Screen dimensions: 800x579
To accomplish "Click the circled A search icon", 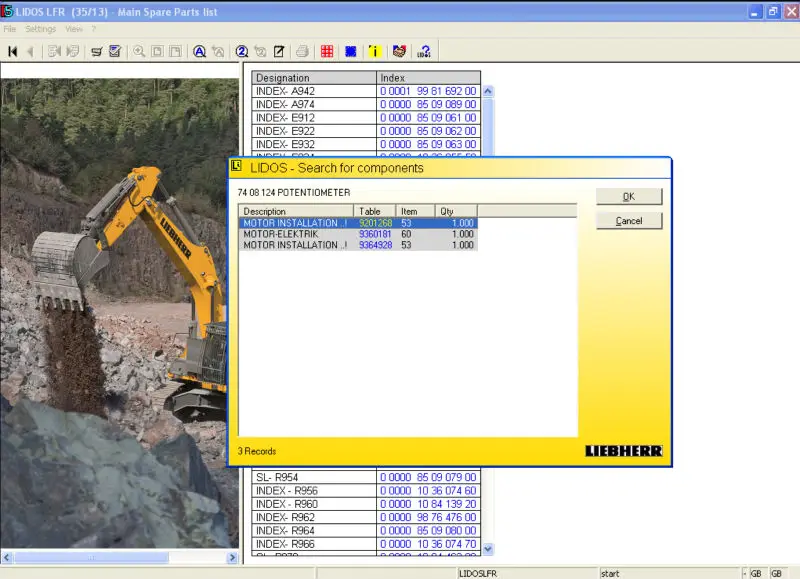I will [200, 51].
